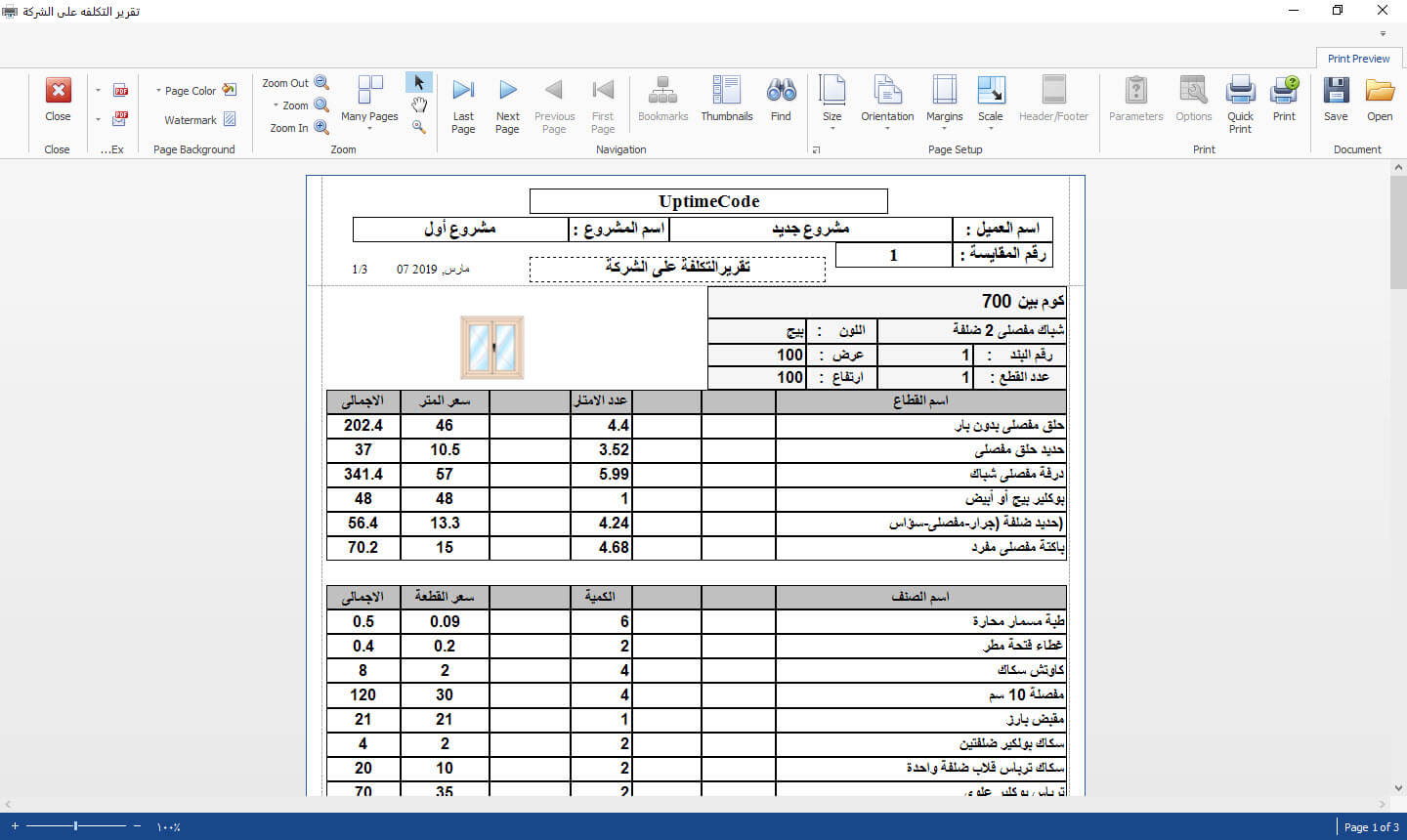Viewport: 1407px width, 840px height.
Task: Click the vertical scrollbar down arrow
Action: (x=1398, y=787)
